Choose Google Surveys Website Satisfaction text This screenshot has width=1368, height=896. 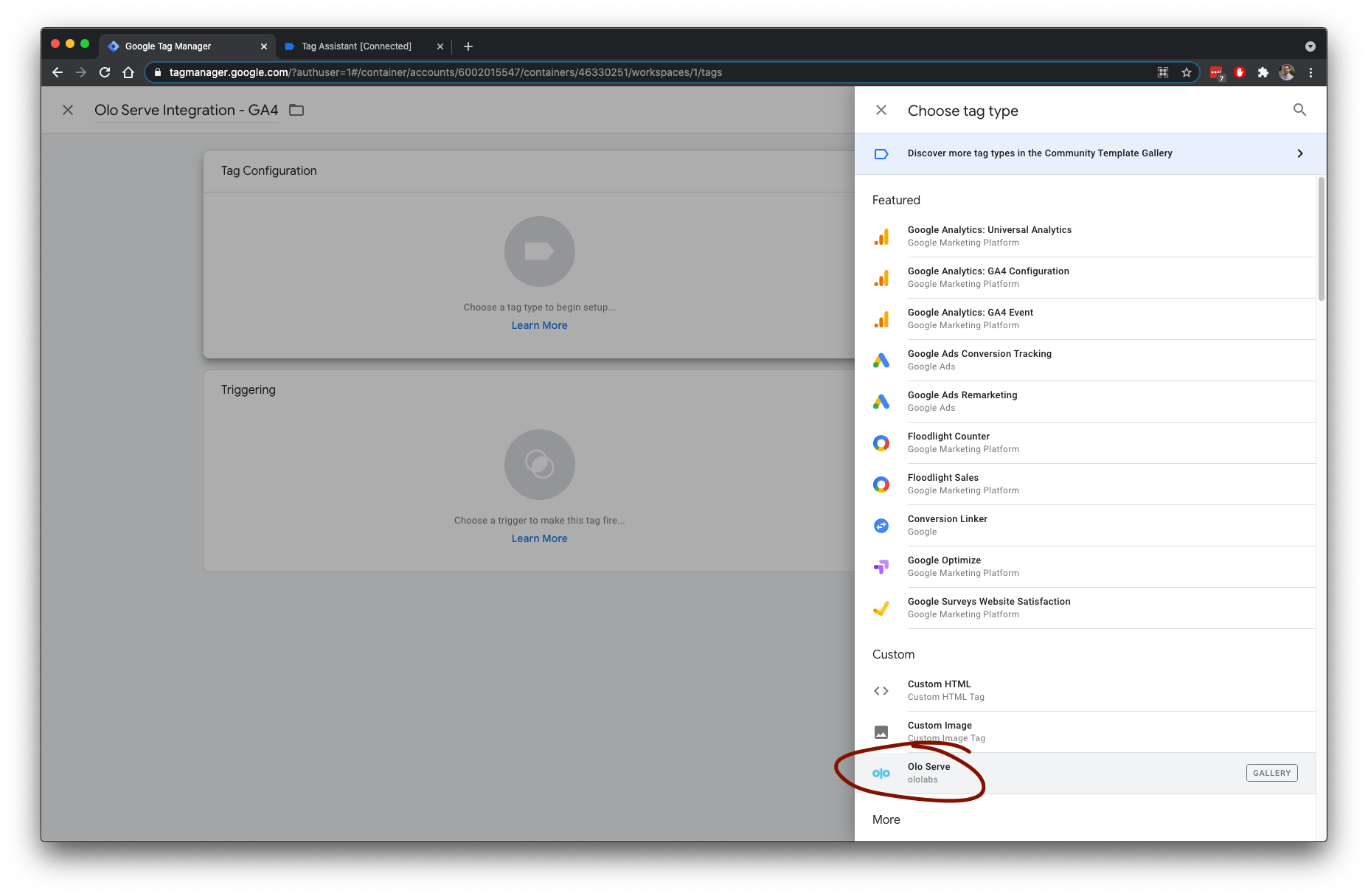click(989, 602)
